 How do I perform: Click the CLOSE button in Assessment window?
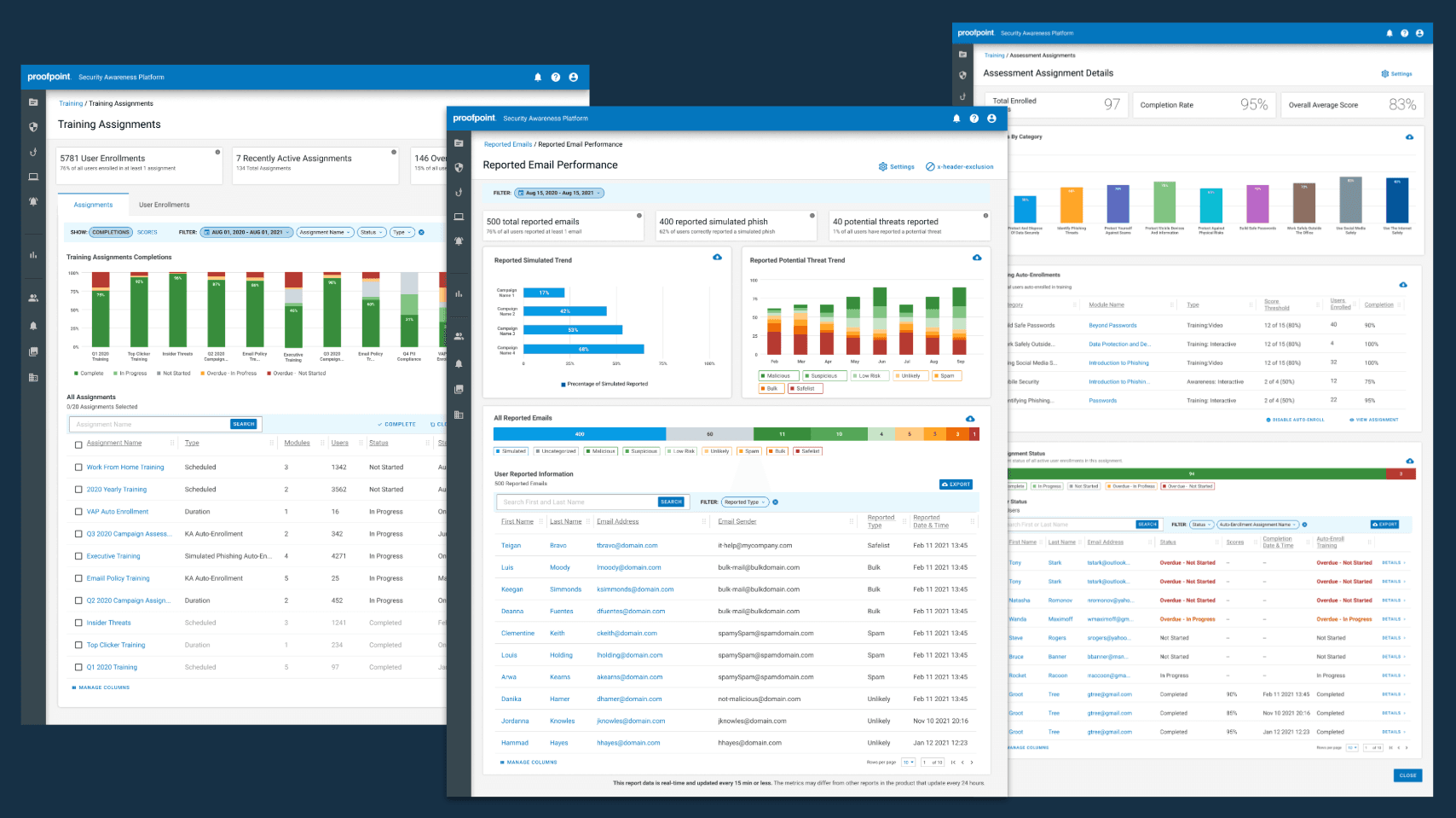[x=1407, y=775]
